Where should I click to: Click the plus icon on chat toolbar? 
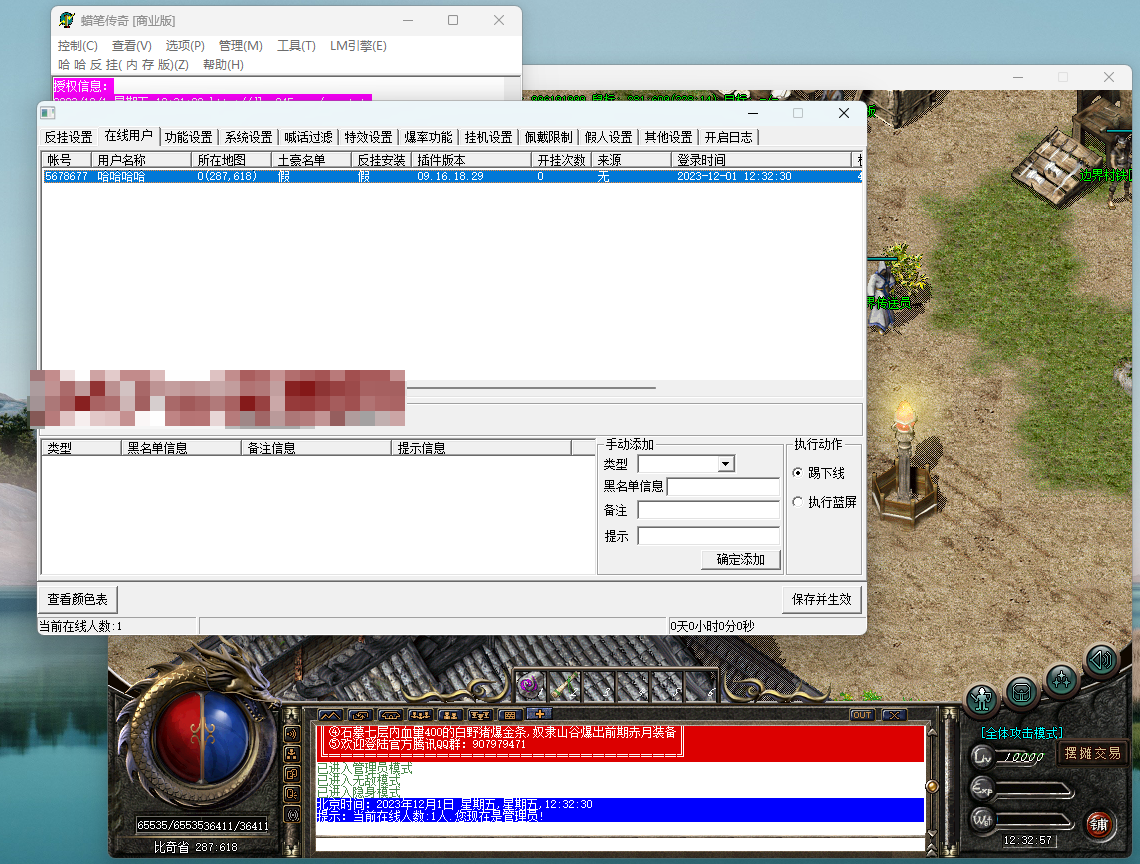[x=540, y=714]
